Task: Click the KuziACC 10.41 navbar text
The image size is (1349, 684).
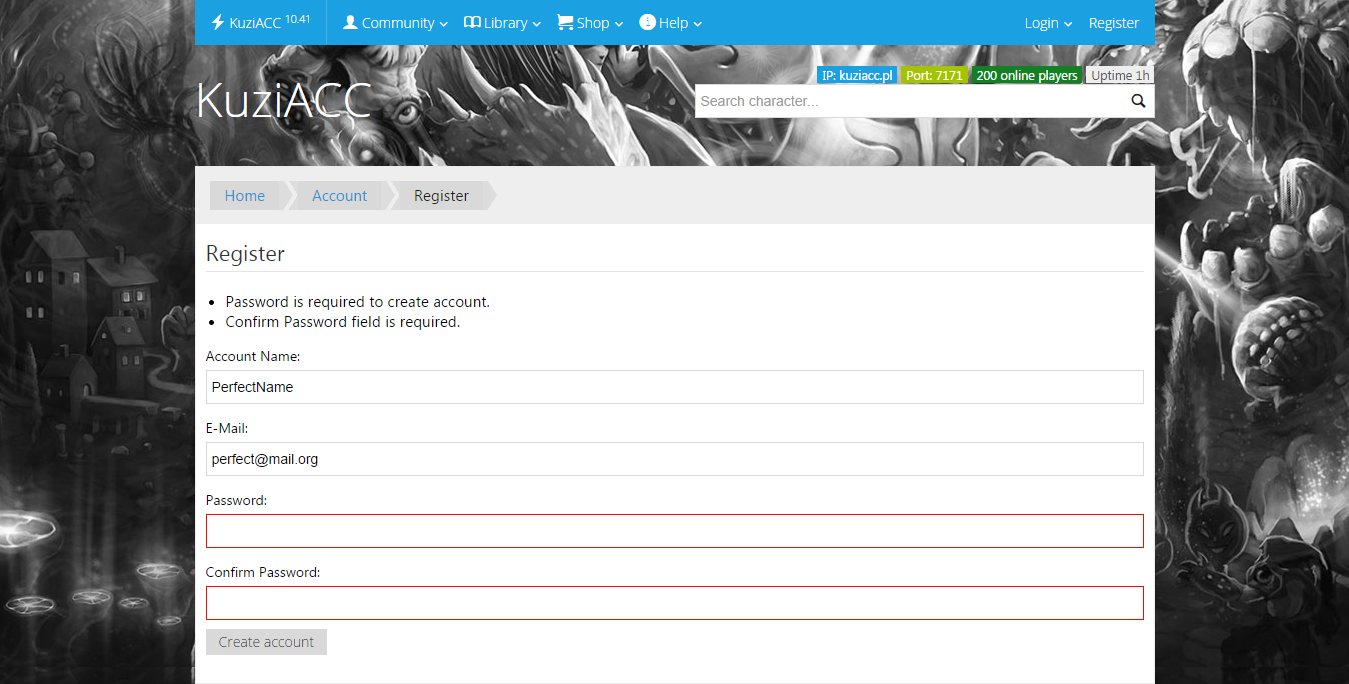Action: point(270,22)
